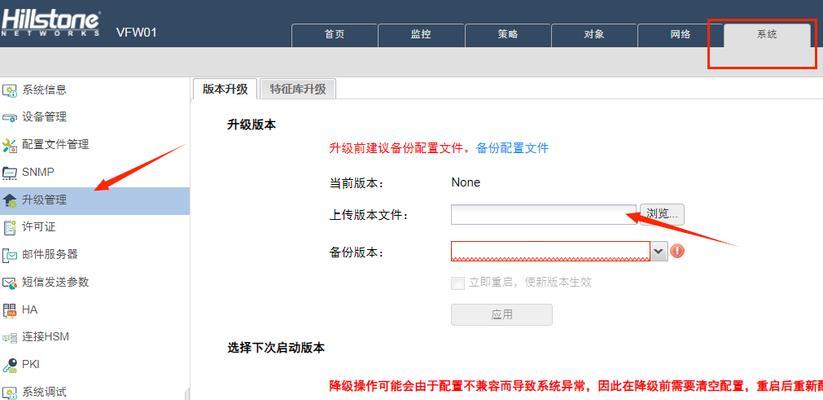Select 系统调试 in the sidebar
This screenshot has width=823, height=400.
44,392
